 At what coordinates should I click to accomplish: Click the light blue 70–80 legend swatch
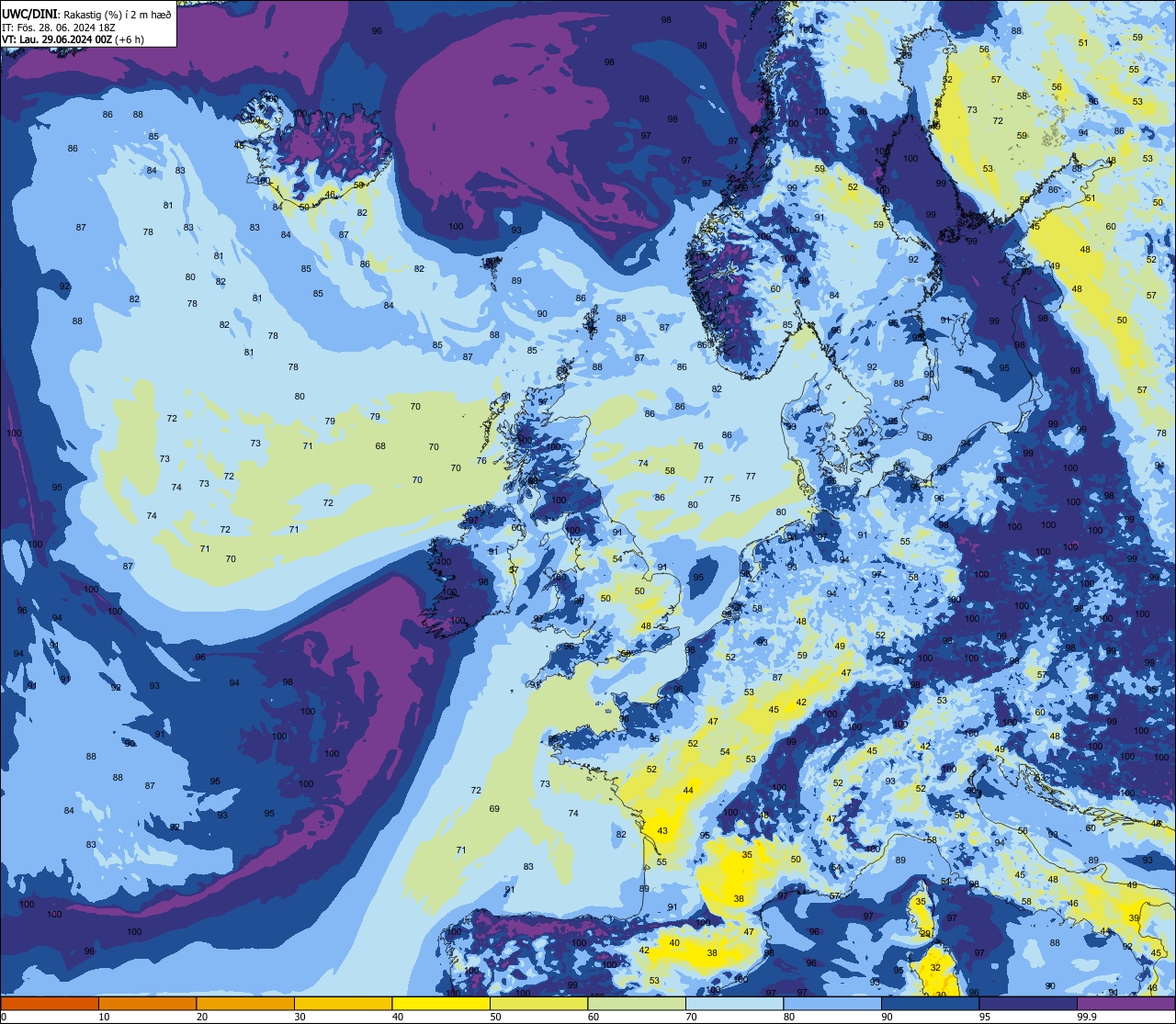point(734,1003)
